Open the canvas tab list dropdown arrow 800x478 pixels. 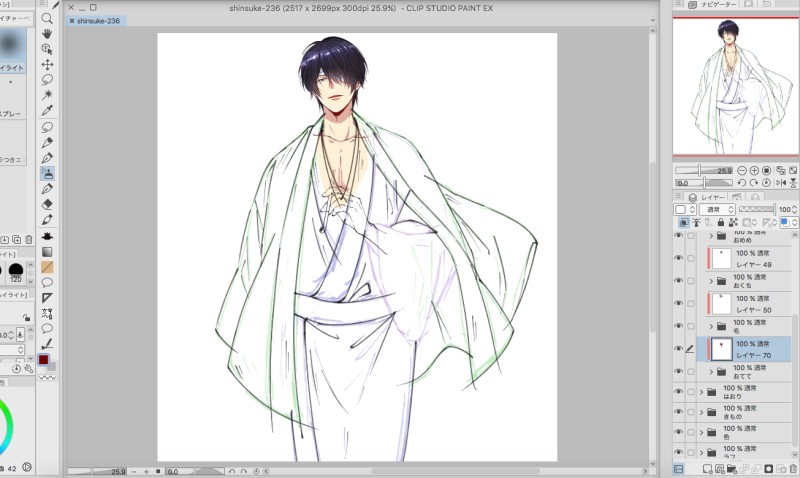coord(653,20)
